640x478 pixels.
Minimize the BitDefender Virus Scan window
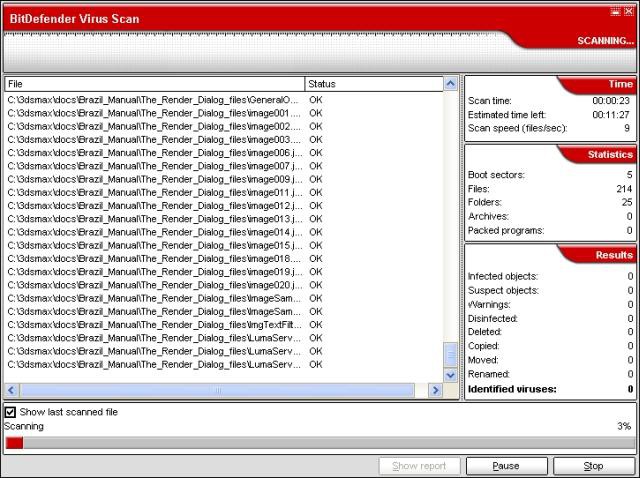614,12
